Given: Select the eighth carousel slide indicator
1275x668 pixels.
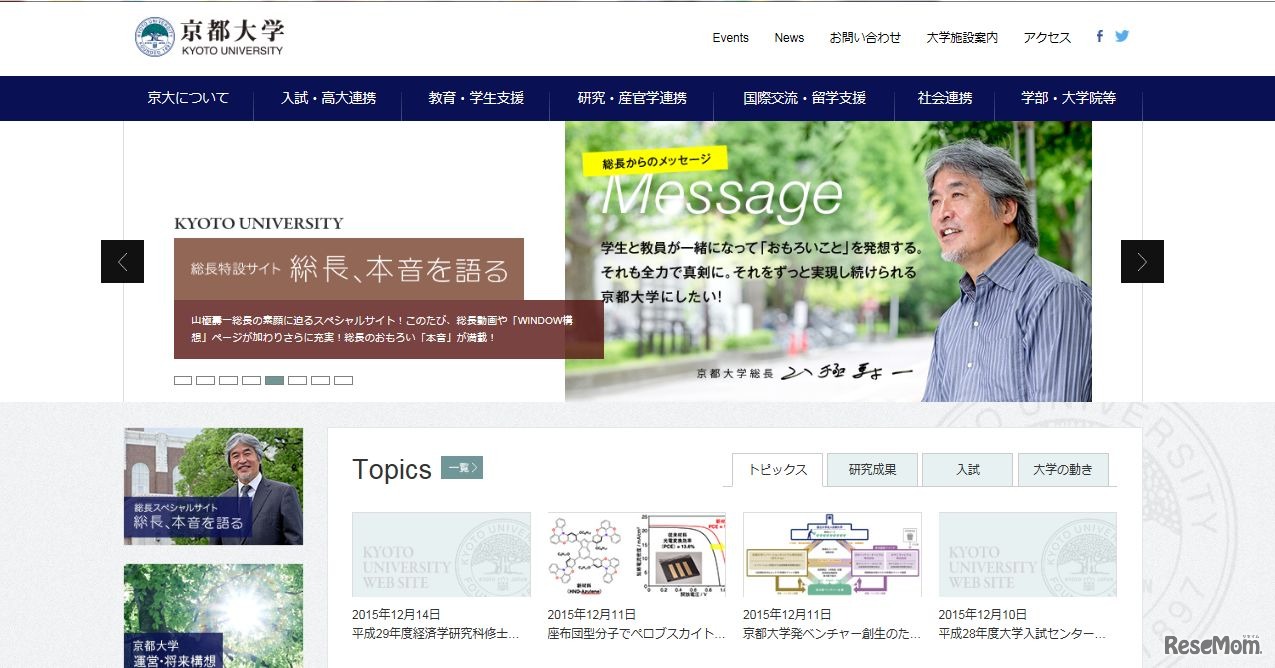Looking at the screenshot, I should (x=344, y=380).
